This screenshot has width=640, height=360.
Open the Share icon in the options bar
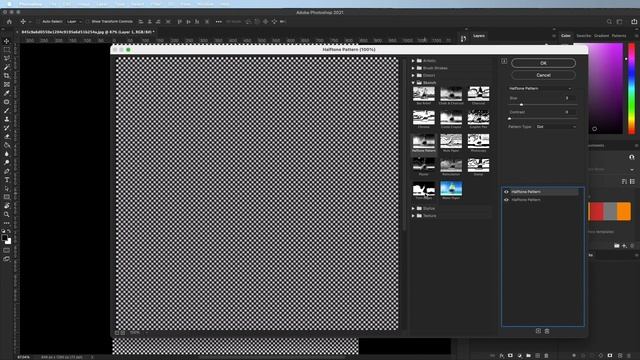634,22
